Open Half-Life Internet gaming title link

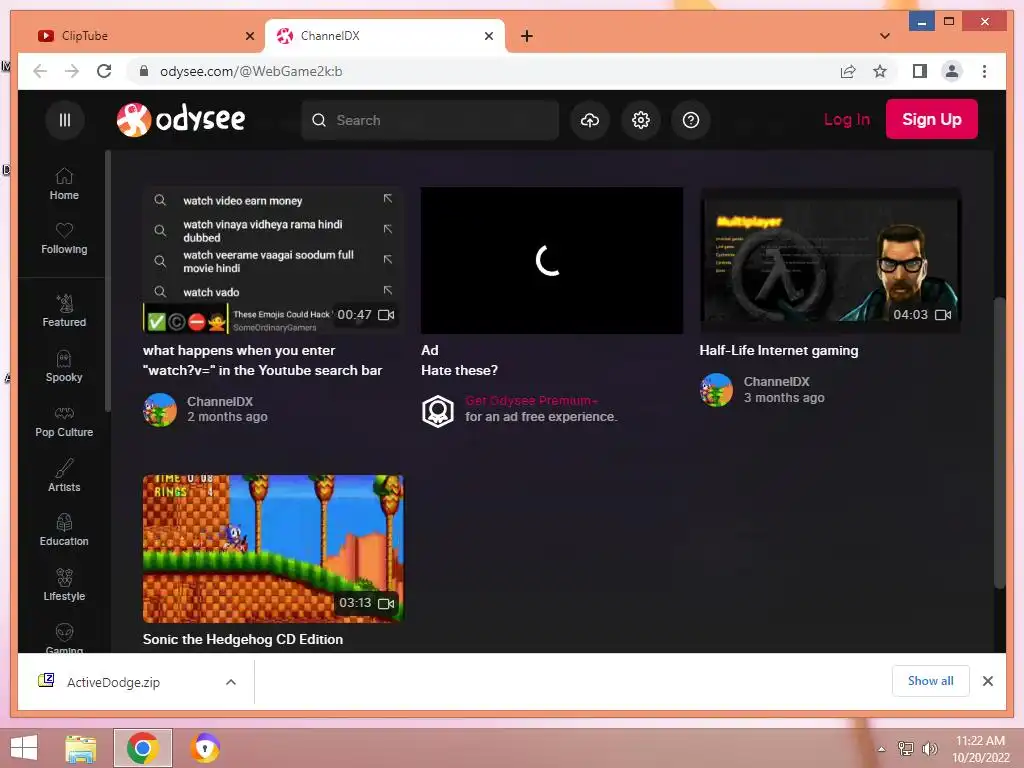(x=778, y=351)
